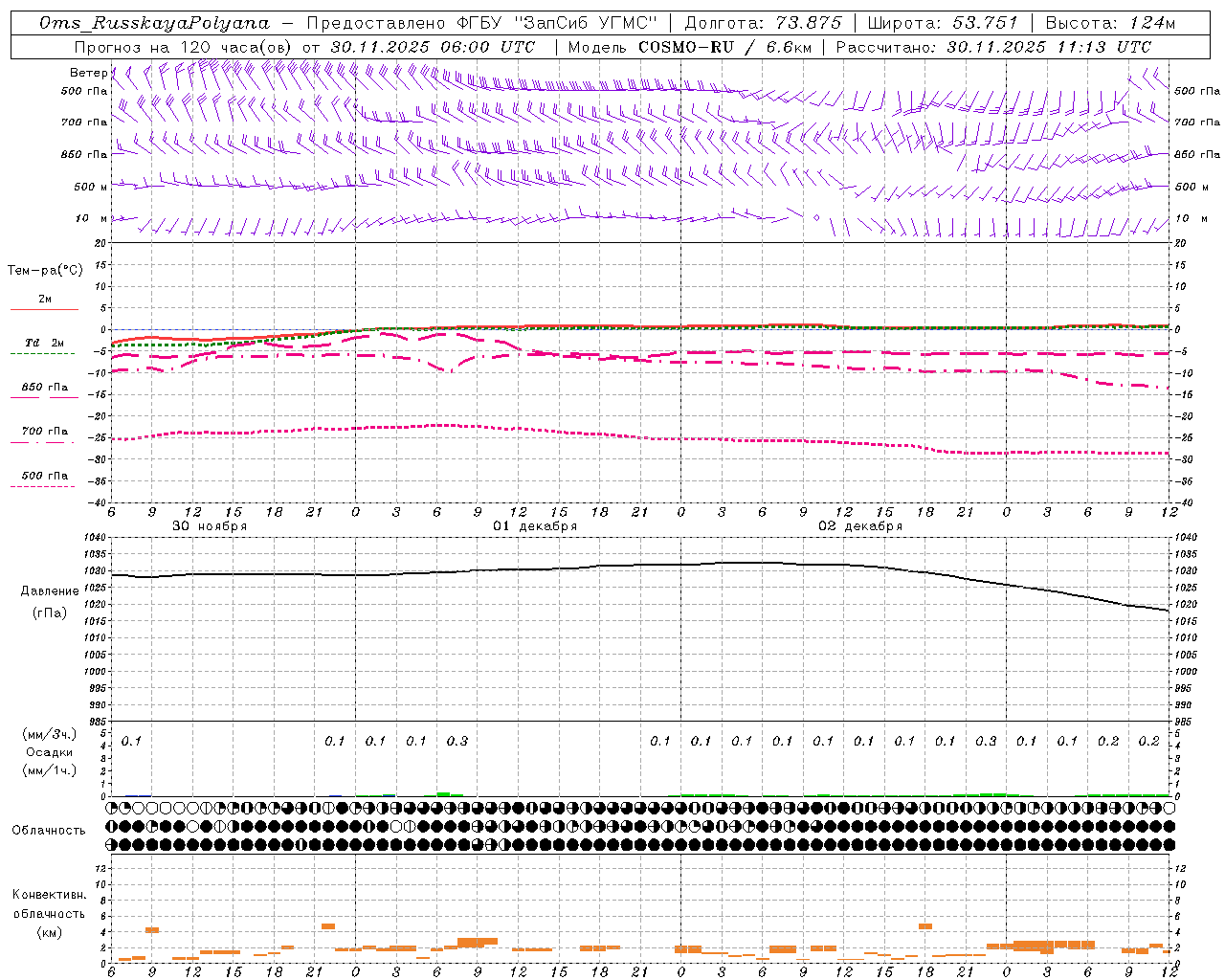Click the Конвективн. convective cloud label
This screenshot has height=980, width=1225.
[49, 895]
